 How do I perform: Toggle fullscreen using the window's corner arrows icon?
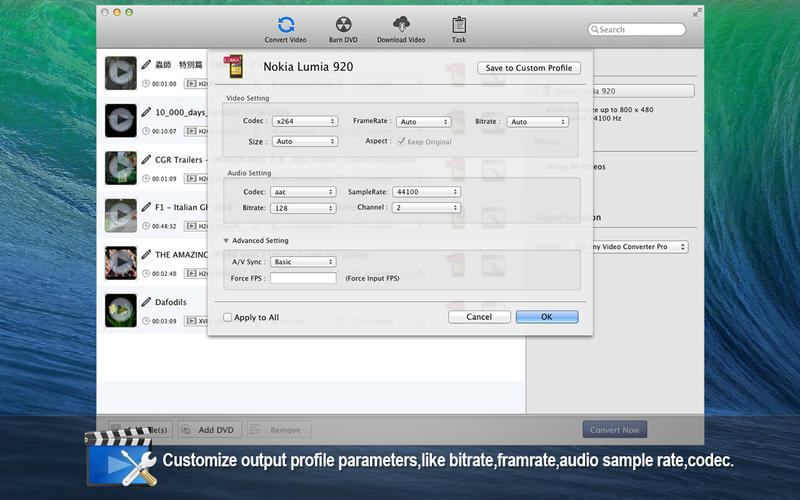[697, 12]
